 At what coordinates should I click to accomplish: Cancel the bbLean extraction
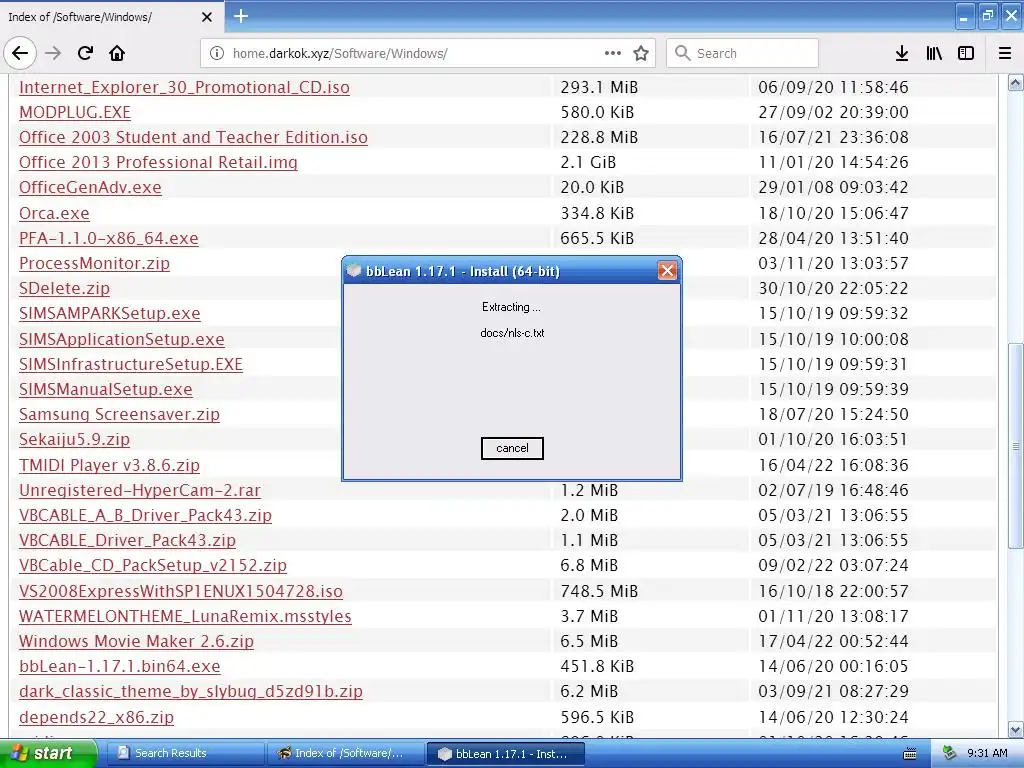tap(512, 448)
